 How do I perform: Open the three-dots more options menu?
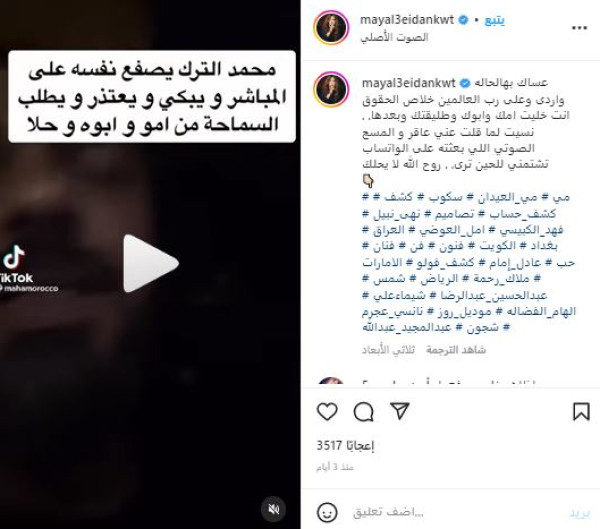579,28
